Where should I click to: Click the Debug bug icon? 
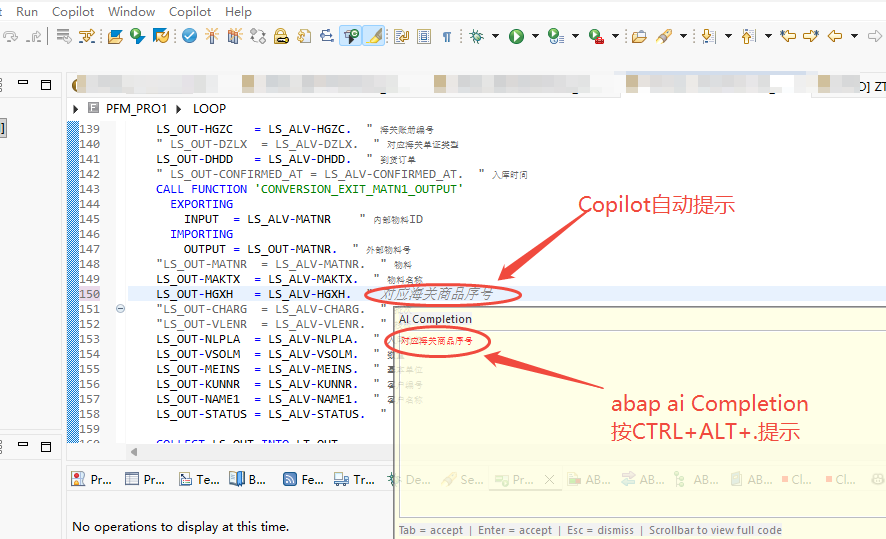(476, 37)
